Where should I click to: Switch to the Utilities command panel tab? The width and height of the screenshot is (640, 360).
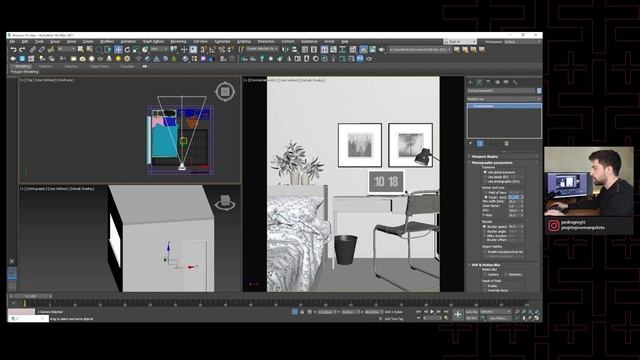[x=515, y=82]
